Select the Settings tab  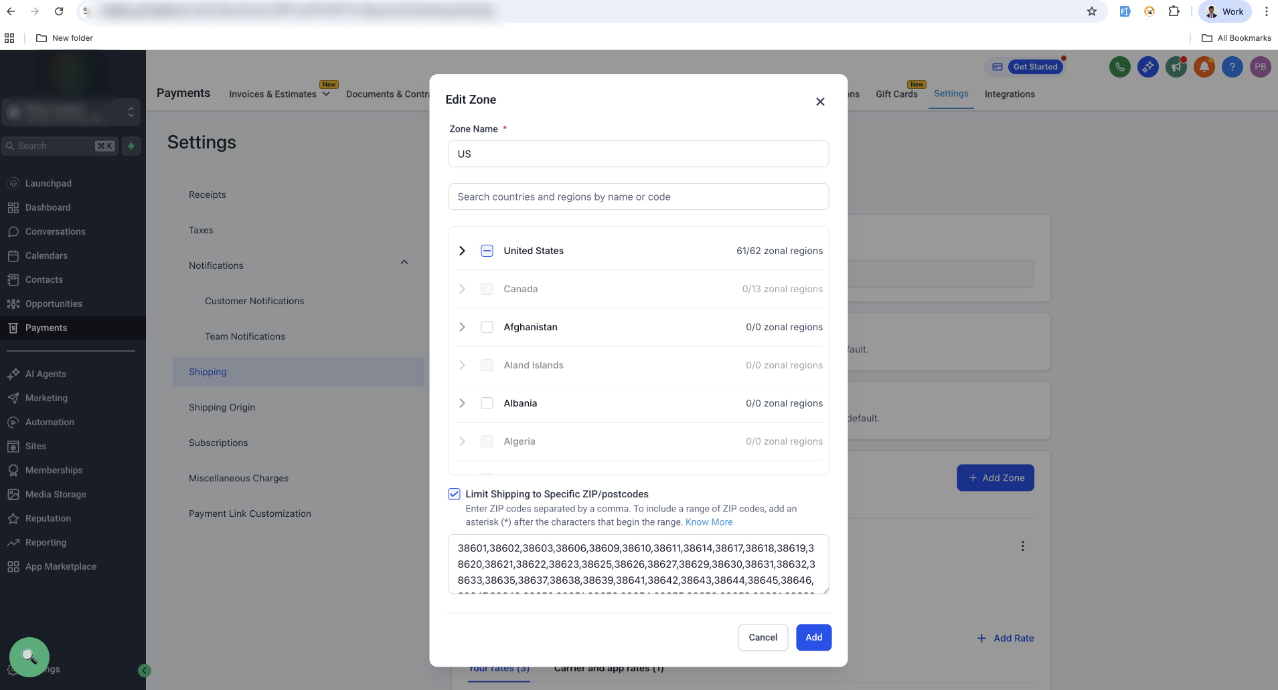tap(951, 93)
